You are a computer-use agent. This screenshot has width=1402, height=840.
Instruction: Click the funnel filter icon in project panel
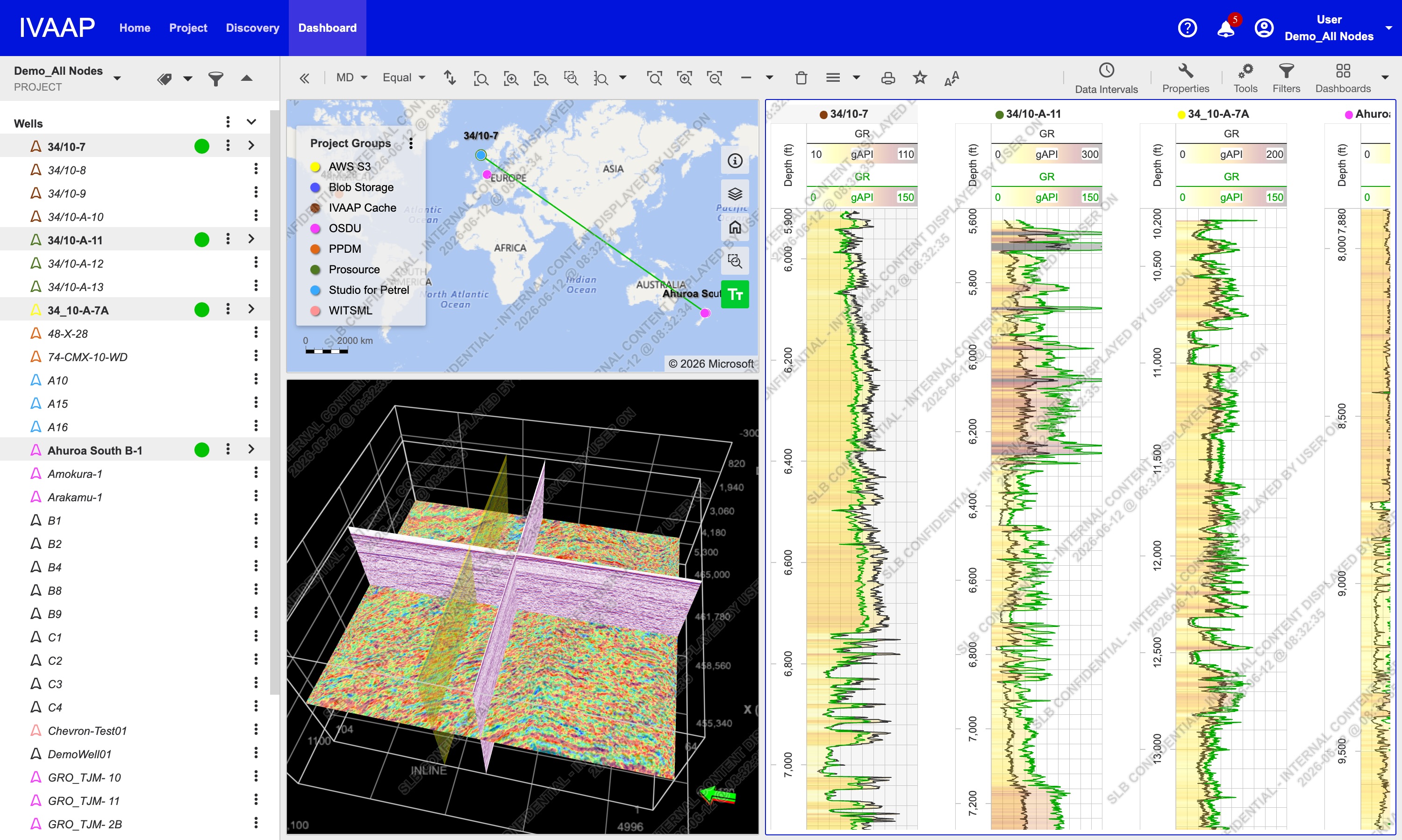click(x=216, y=78)
